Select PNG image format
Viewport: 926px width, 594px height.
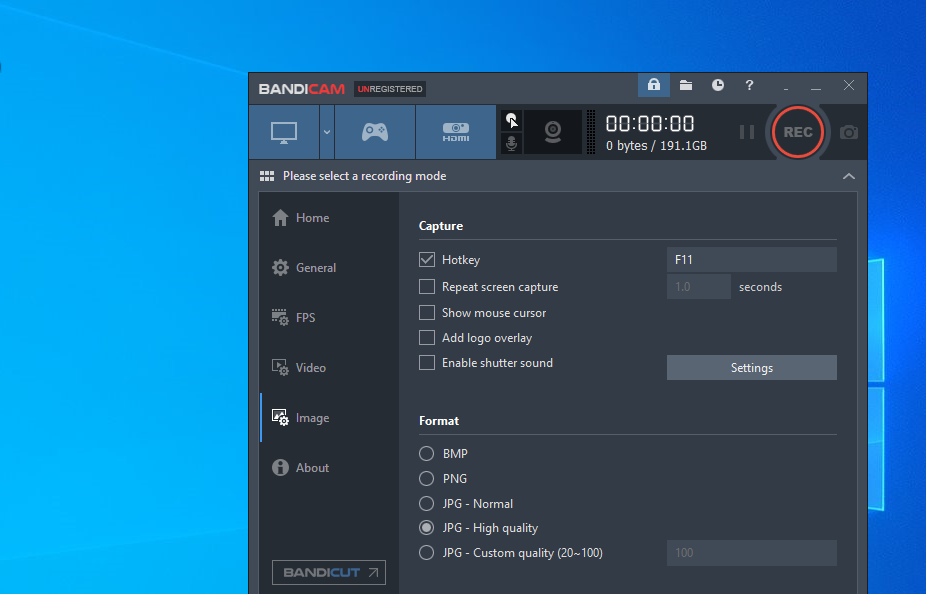point(426,478)
